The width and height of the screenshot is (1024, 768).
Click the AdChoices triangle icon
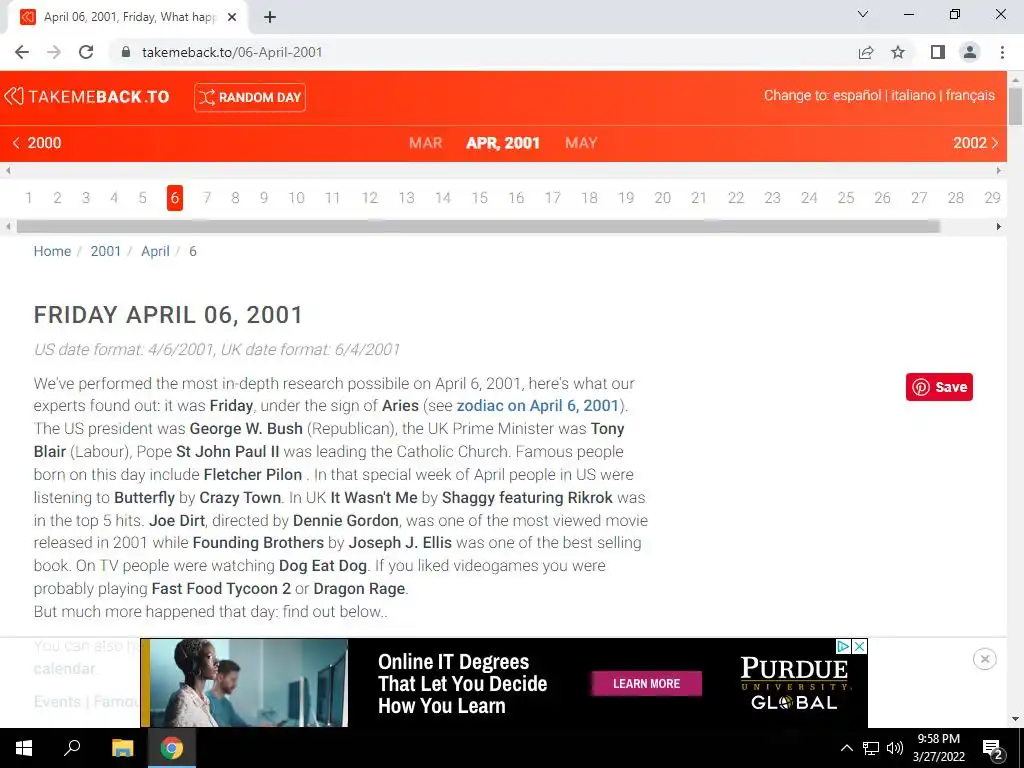[x=843, y=646]
